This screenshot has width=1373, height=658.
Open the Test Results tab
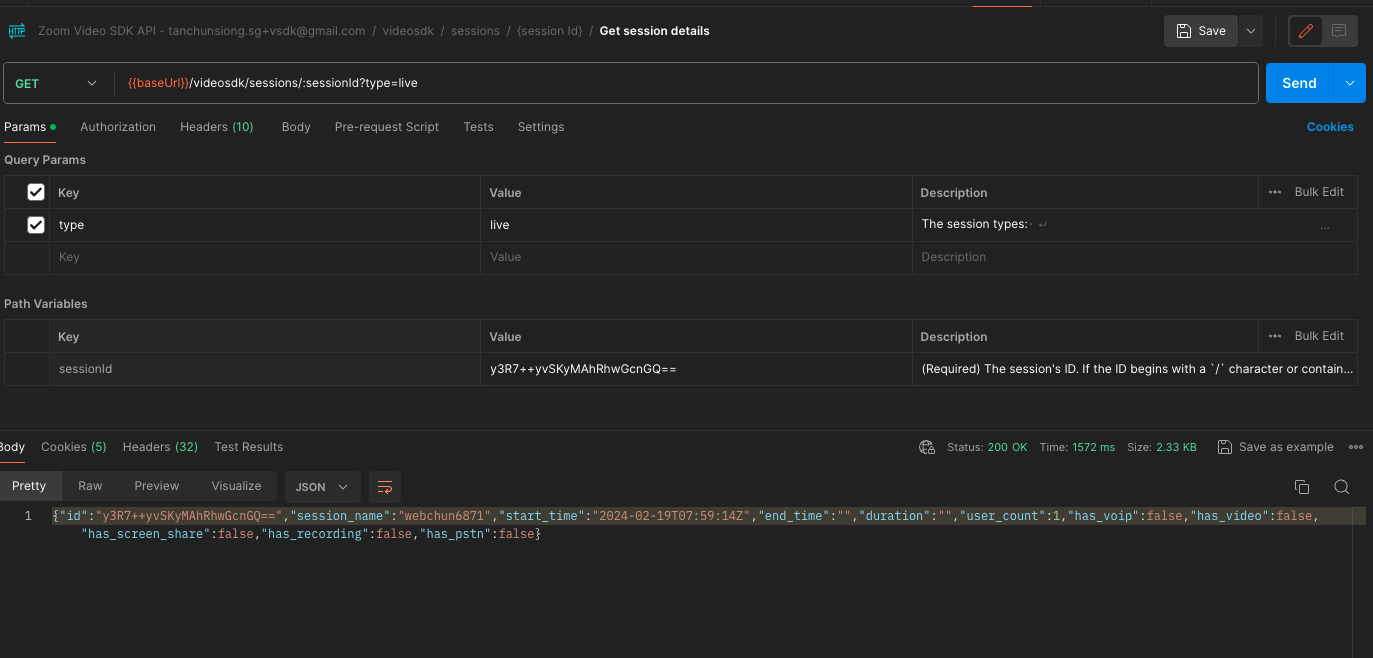coord(249,447)
